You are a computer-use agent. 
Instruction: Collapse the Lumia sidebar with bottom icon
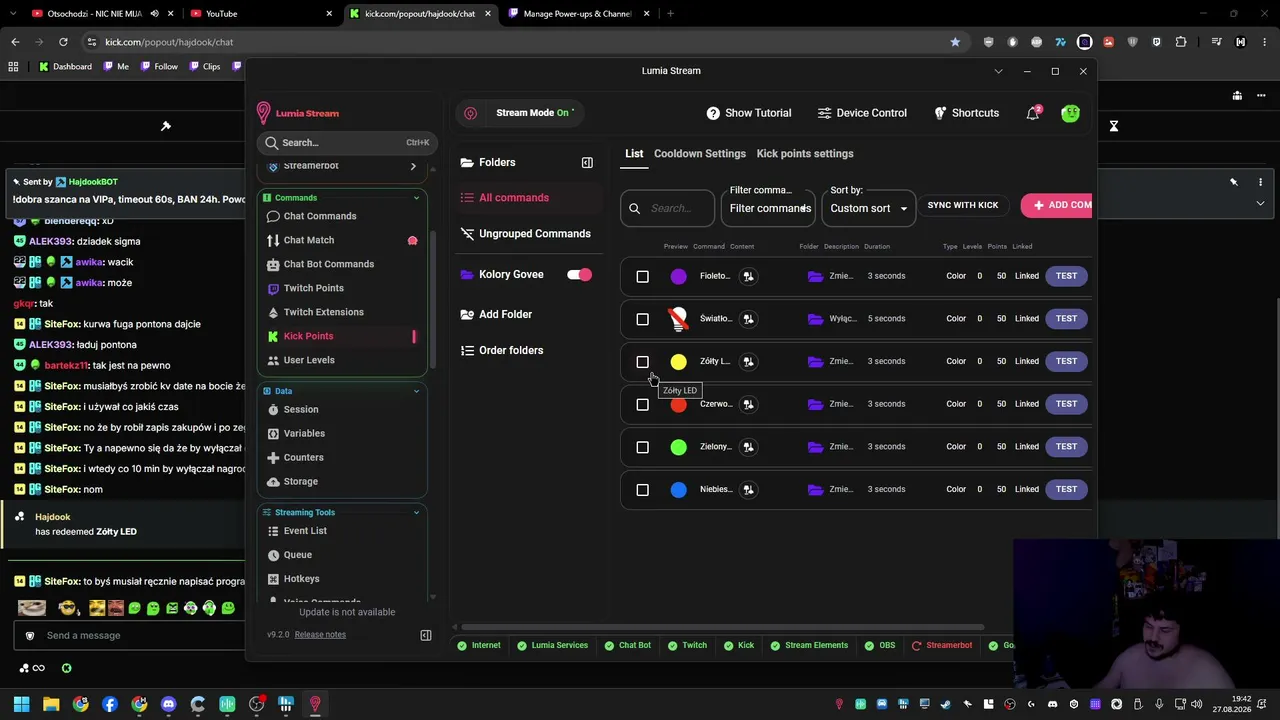click(x=426, y=635)
